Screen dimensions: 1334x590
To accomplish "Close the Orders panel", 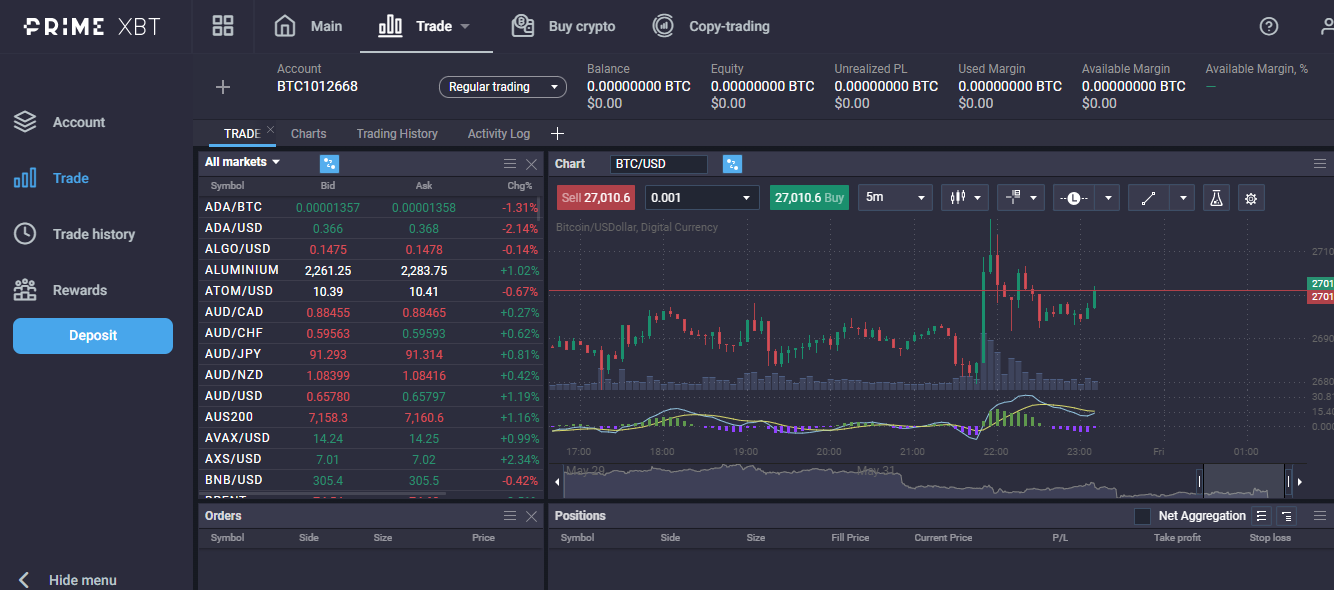I will coord(531,516).
